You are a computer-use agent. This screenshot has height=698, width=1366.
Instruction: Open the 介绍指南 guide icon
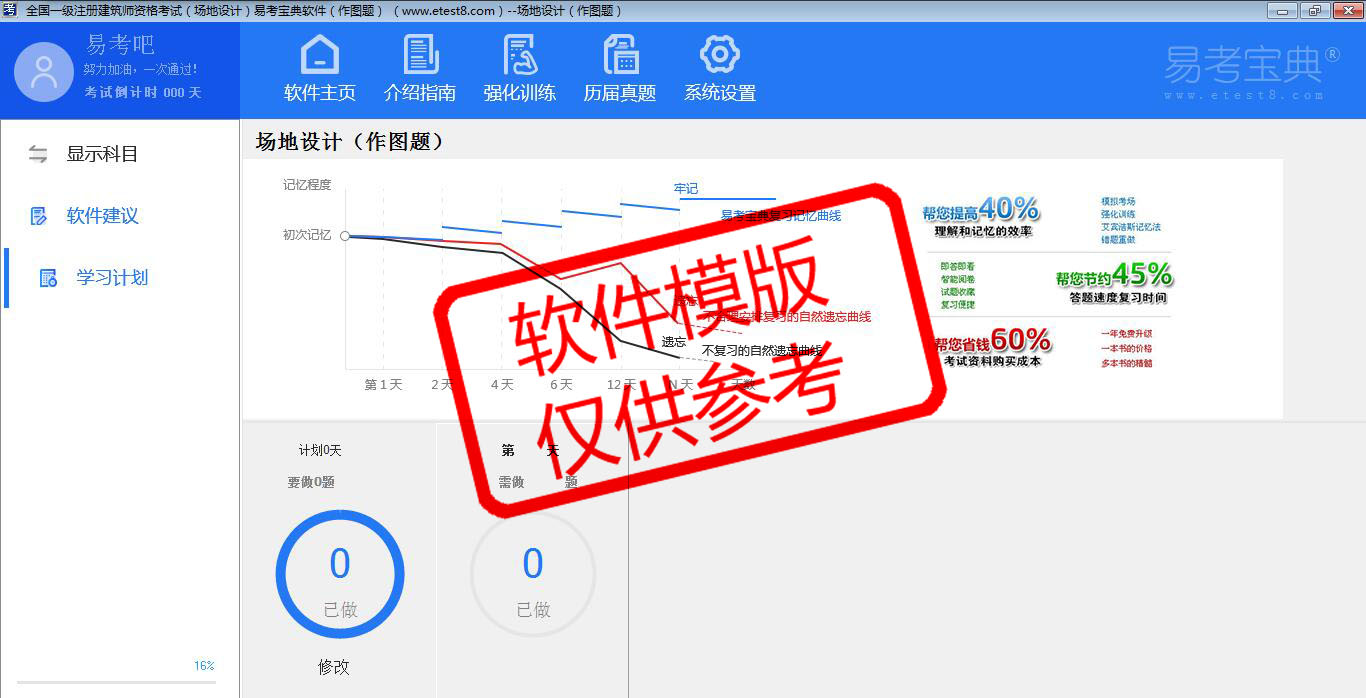point(421,54)
